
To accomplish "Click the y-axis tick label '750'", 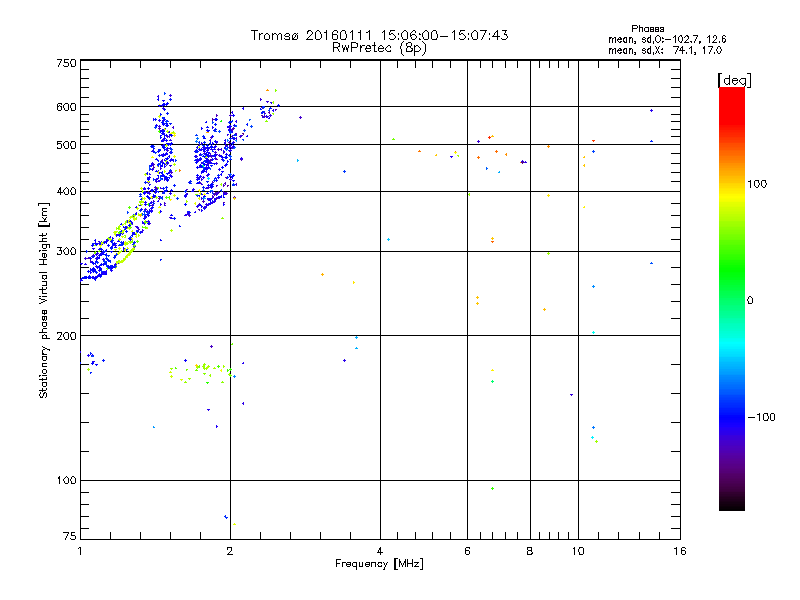I will 66,63.
